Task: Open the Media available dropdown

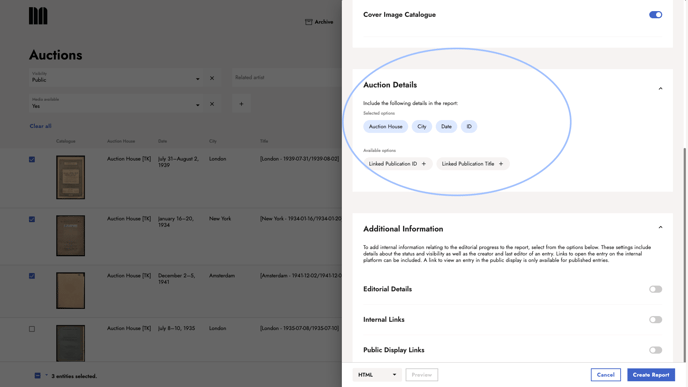Action: 115,104
